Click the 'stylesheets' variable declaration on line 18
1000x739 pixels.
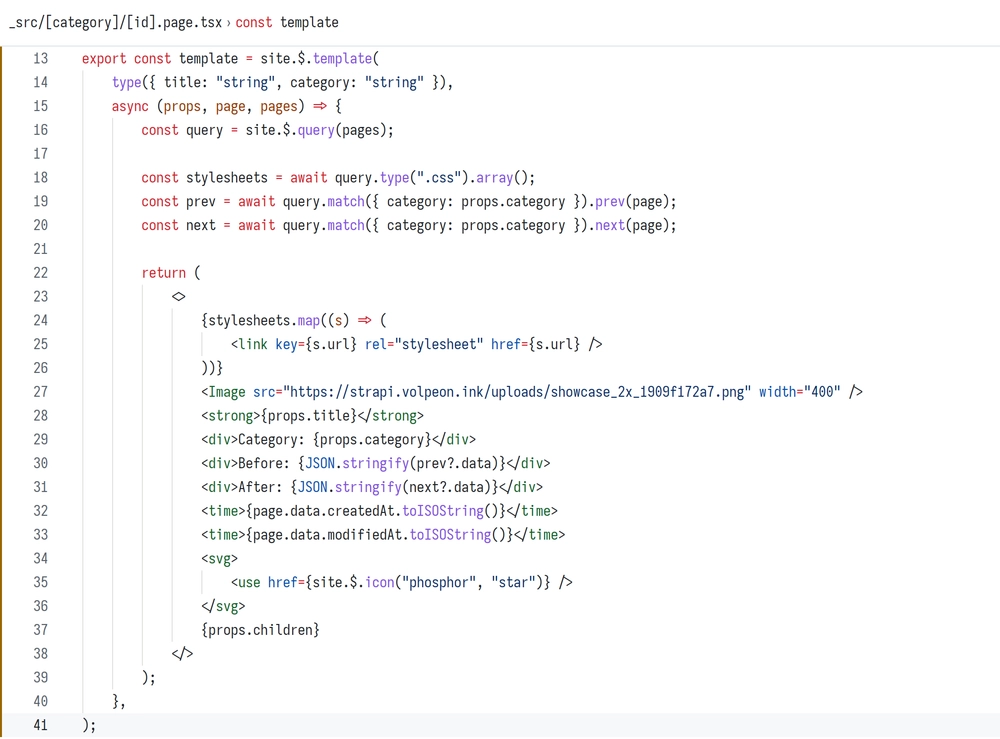point(227,178)
